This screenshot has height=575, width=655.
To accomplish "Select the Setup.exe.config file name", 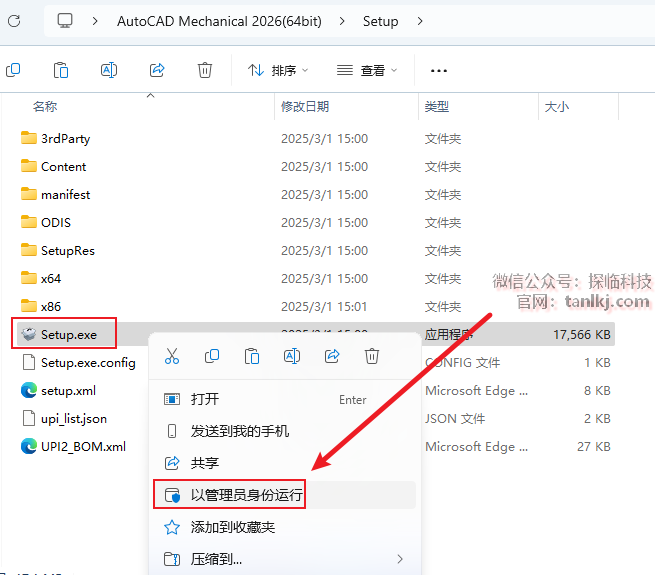I will [x=88, y=362].
